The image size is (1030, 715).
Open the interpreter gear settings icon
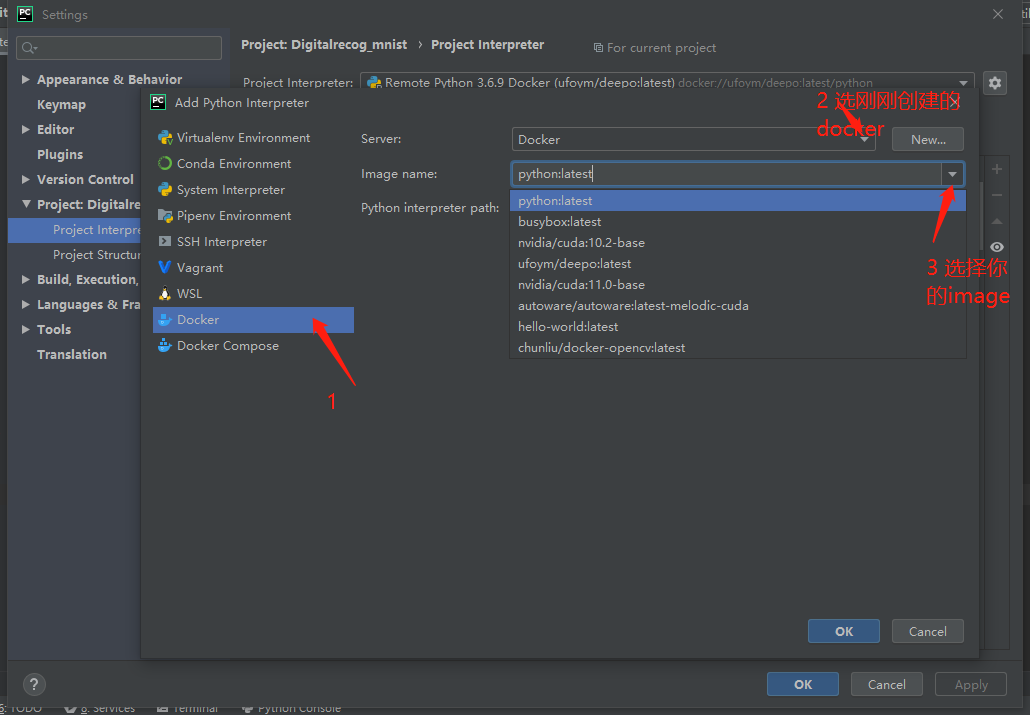pyautogui.click(x=995, y=83)
